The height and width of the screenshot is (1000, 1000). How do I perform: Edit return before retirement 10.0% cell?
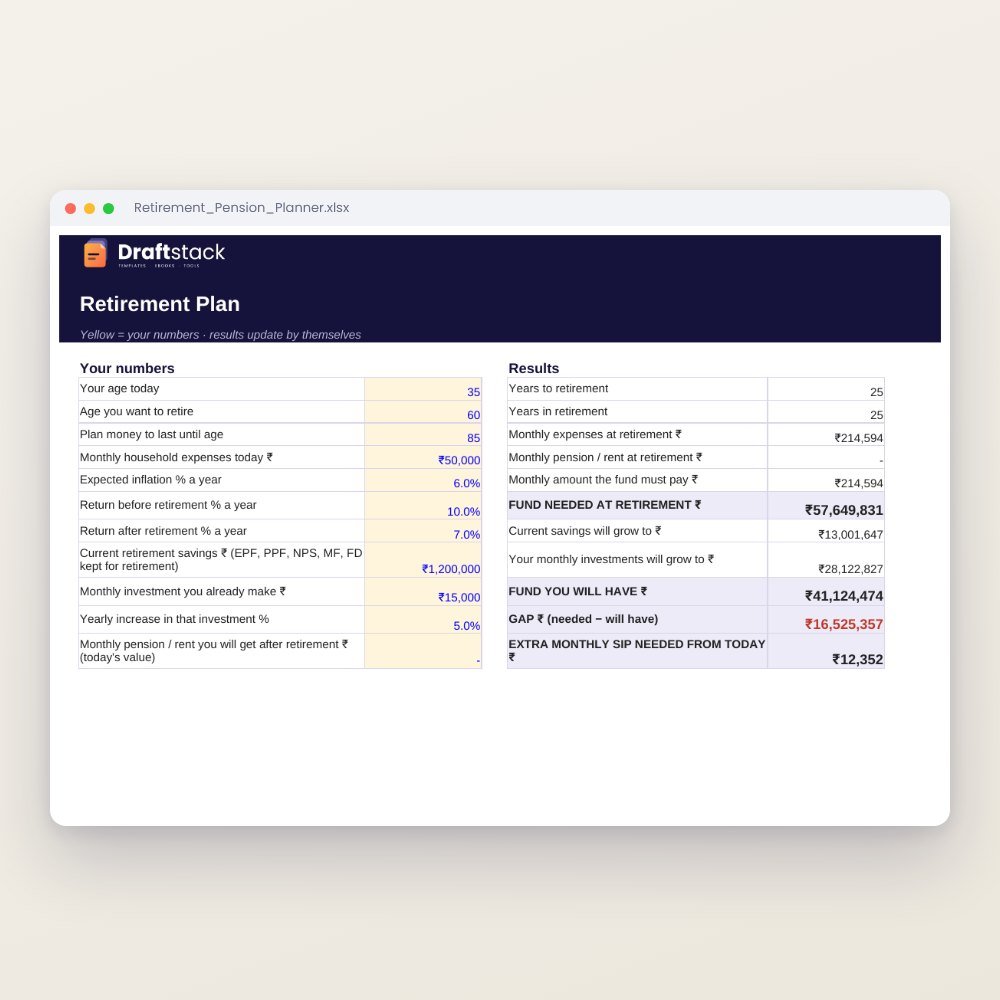click(x=423, y=506)
